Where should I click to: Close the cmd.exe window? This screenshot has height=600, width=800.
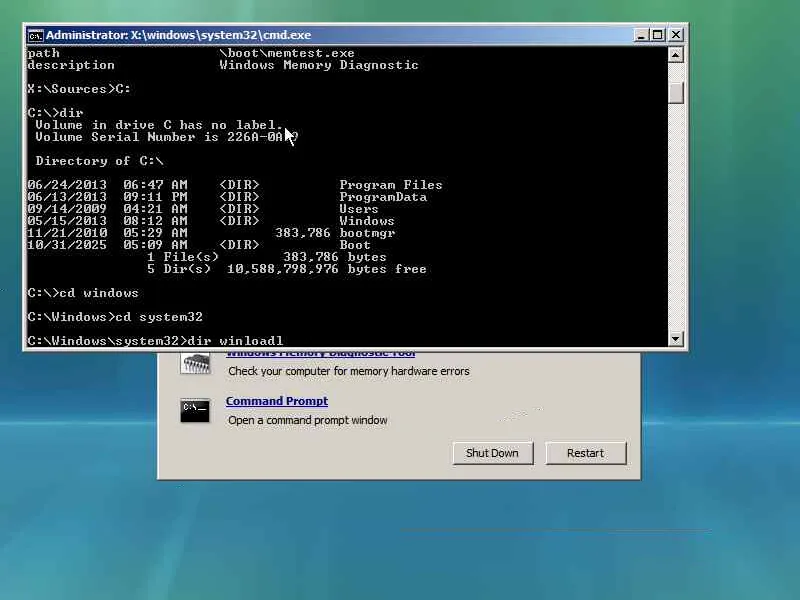click(x=676, y=35)
